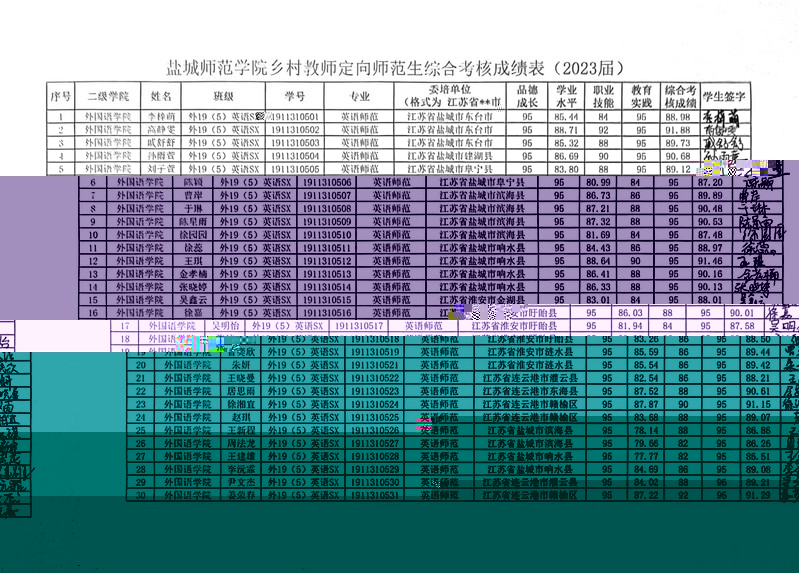Click the name 徐园园 in row 10
Screen dimensions: 799x573
[x=193, y=235]
